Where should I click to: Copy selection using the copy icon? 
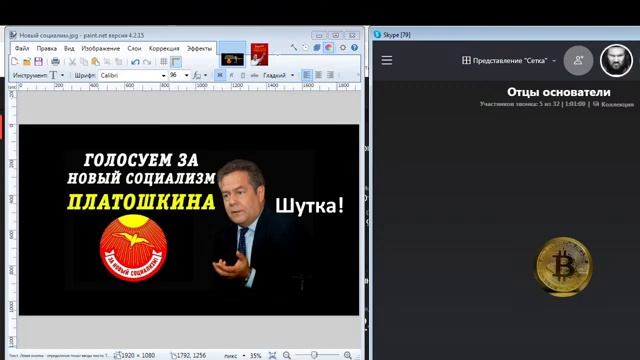(x=84, y=62)
